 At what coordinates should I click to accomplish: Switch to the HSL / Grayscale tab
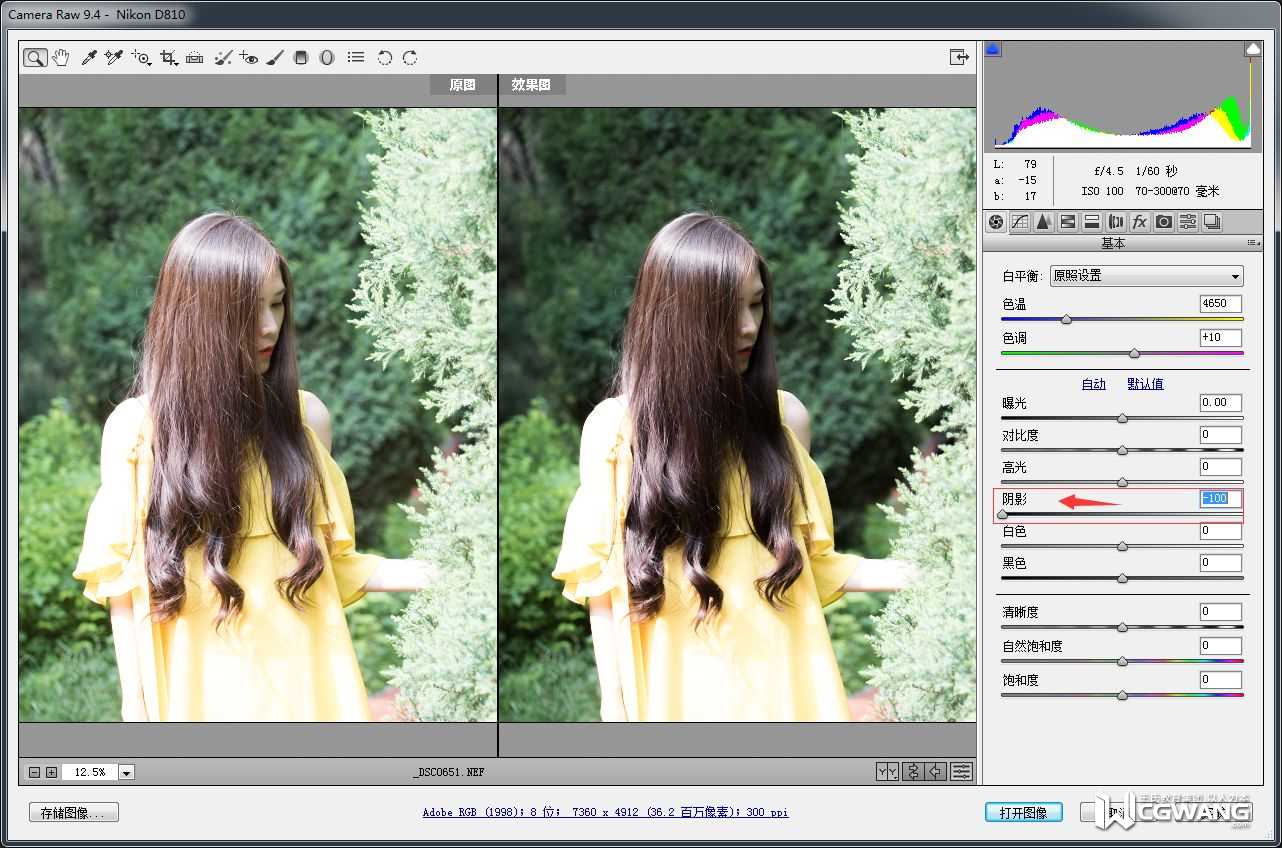[x=1067, y=222]
